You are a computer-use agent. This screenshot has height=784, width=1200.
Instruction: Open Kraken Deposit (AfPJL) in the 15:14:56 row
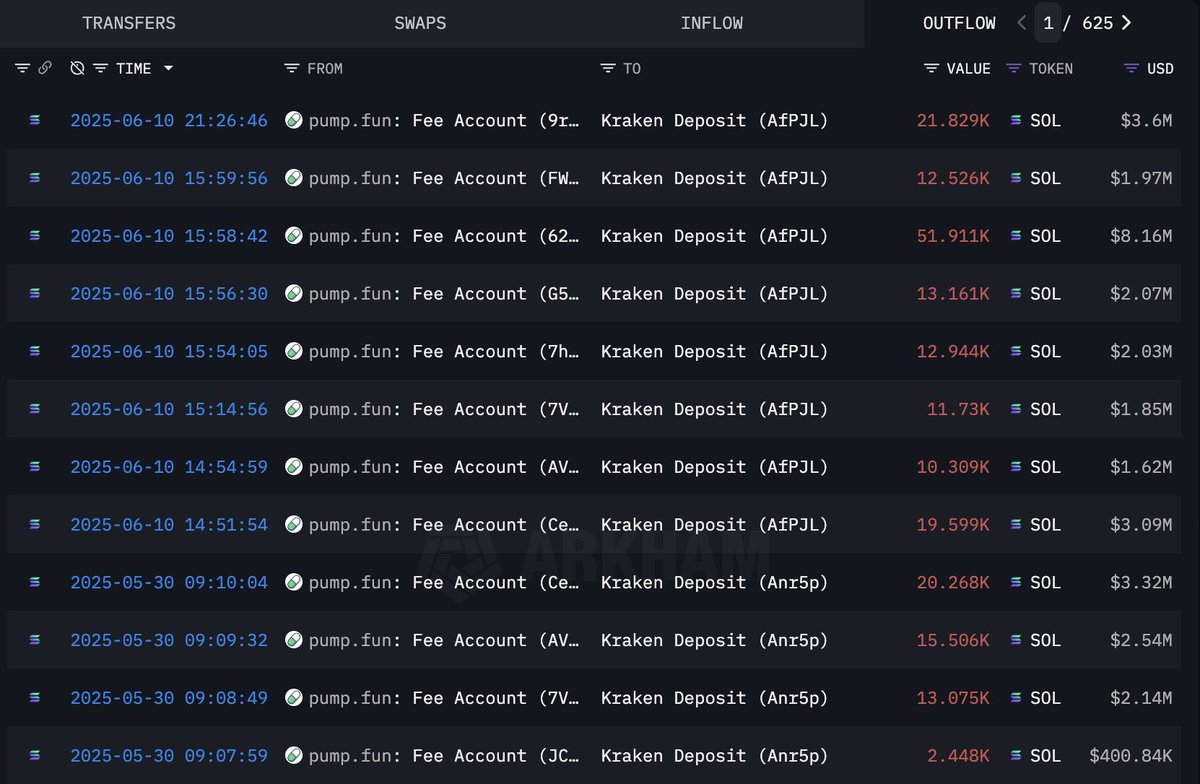coord(715,409)
